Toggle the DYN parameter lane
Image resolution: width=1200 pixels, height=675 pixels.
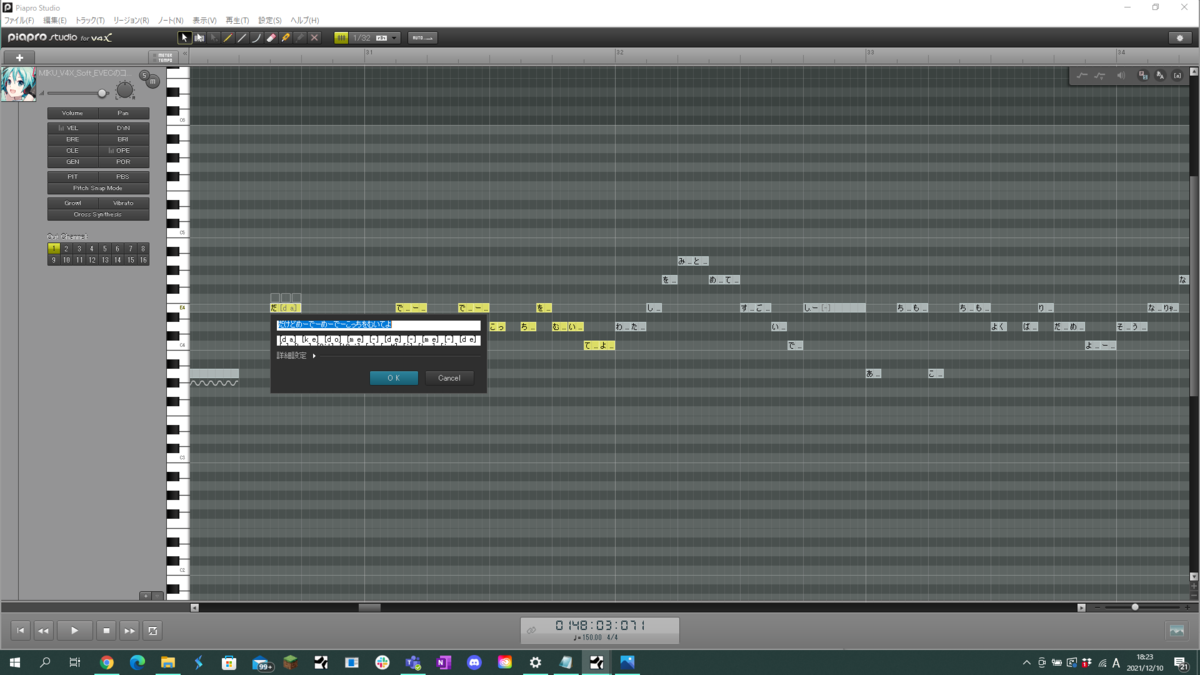123,128
